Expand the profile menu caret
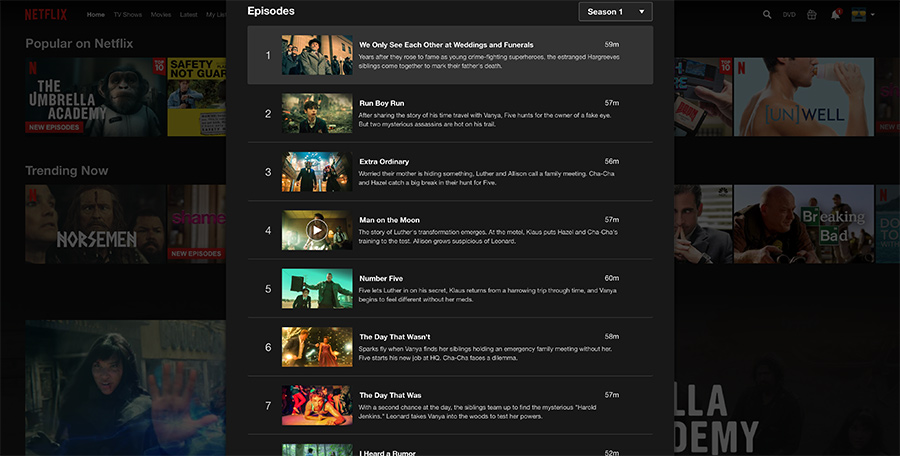 tap(873, 15)
